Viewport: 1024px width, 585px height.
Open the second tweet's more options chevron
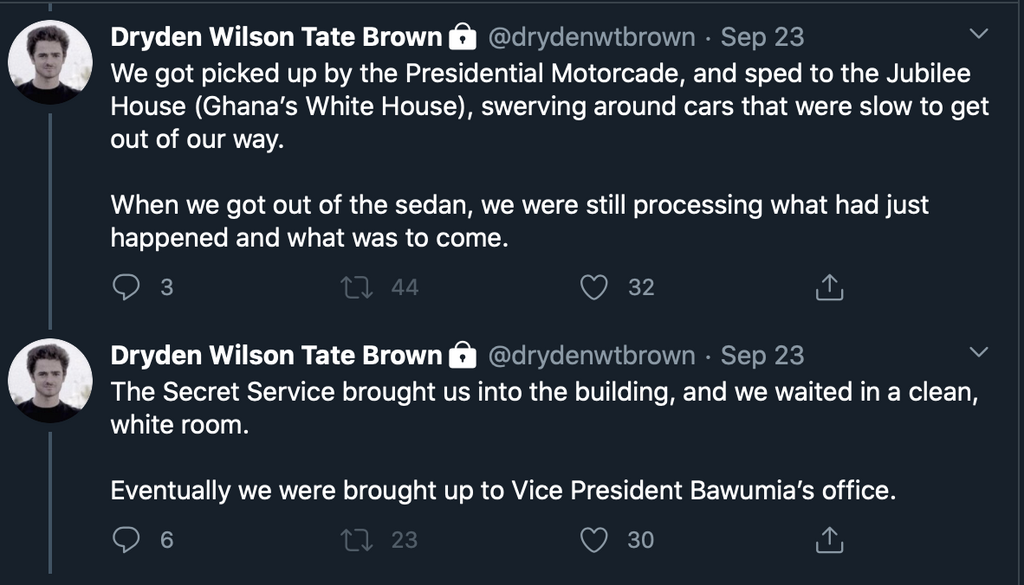979,353
